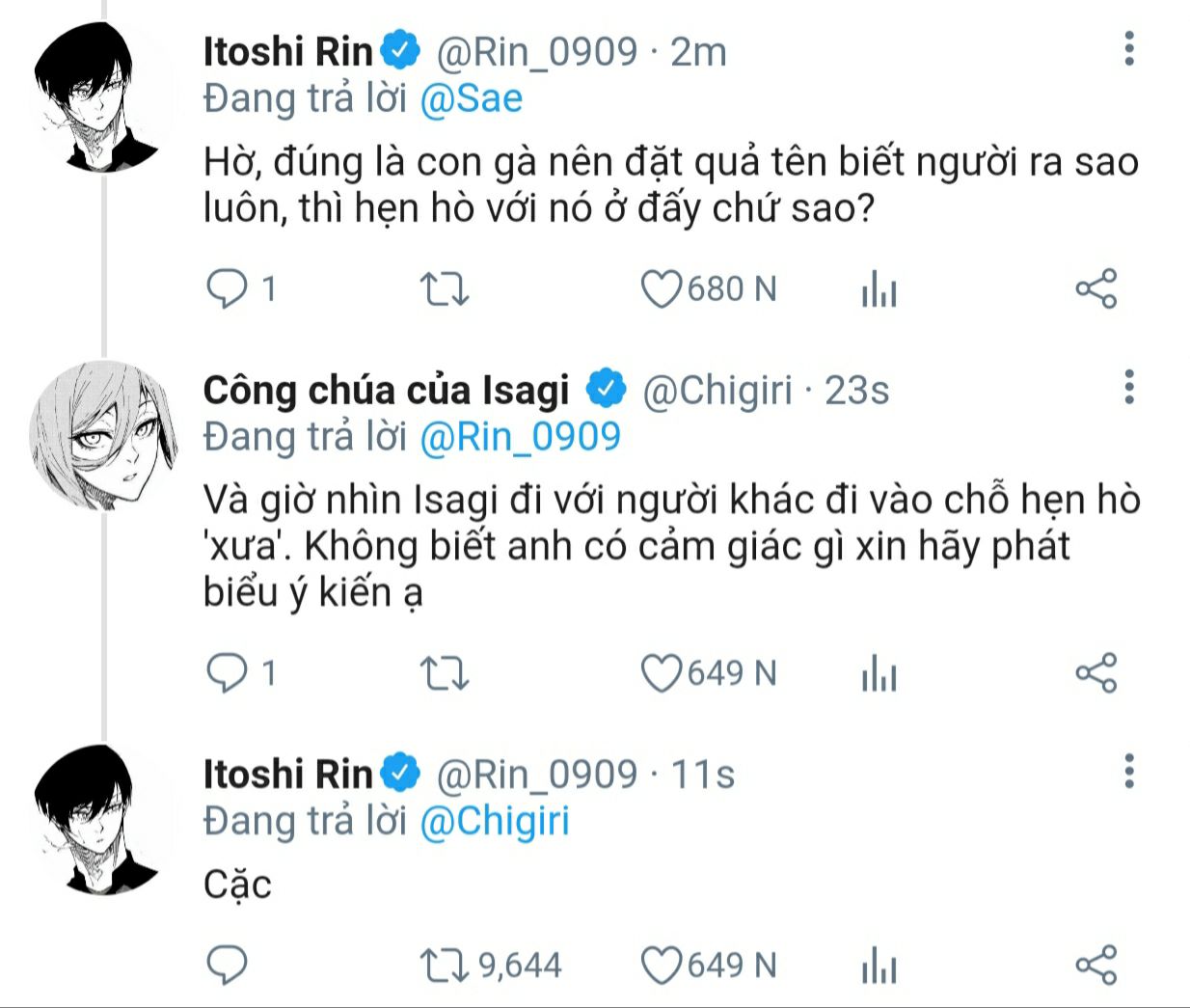
Task: Like Rin's 'Cặc' reply tweet
Action: click(662, 965)
